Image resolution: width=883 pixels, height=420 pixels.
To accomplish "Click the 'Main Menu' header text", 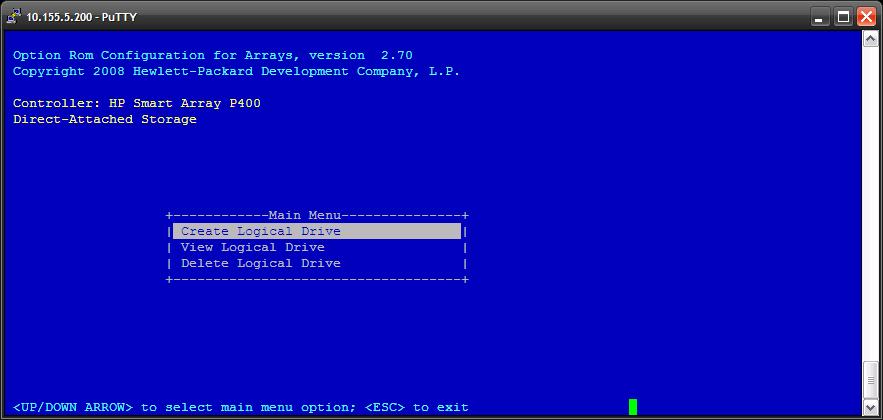I will [305, 215].
